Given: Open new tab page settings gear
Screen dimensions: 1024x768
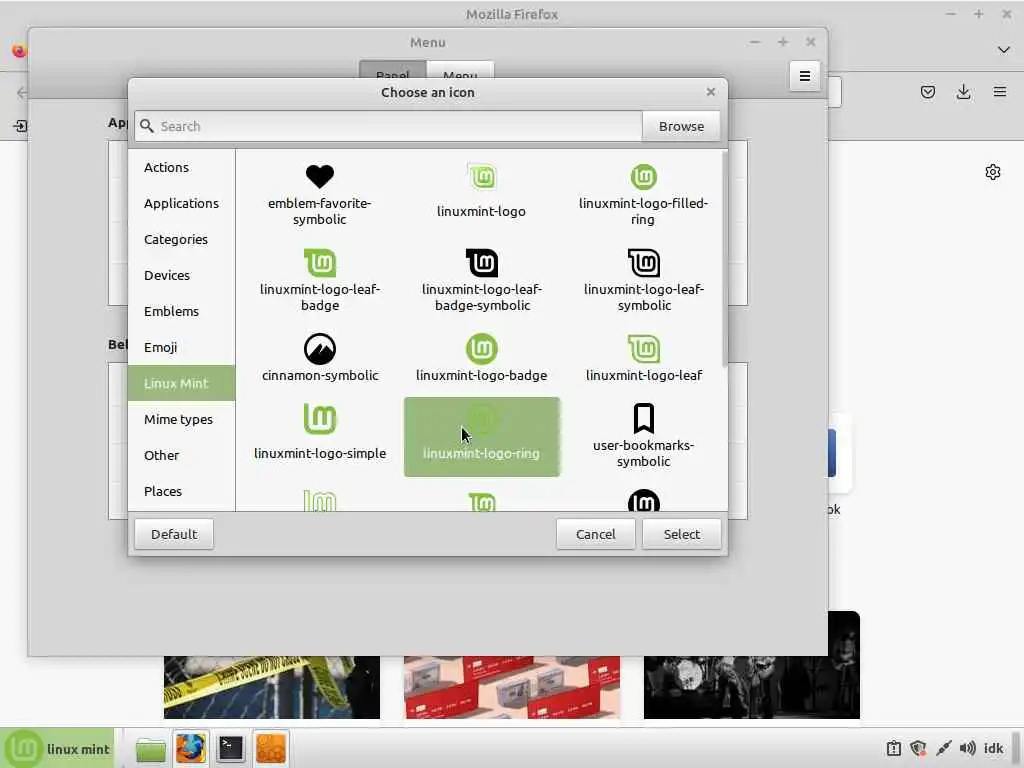Looking at the screenshot, I should [x=993, y=172].
